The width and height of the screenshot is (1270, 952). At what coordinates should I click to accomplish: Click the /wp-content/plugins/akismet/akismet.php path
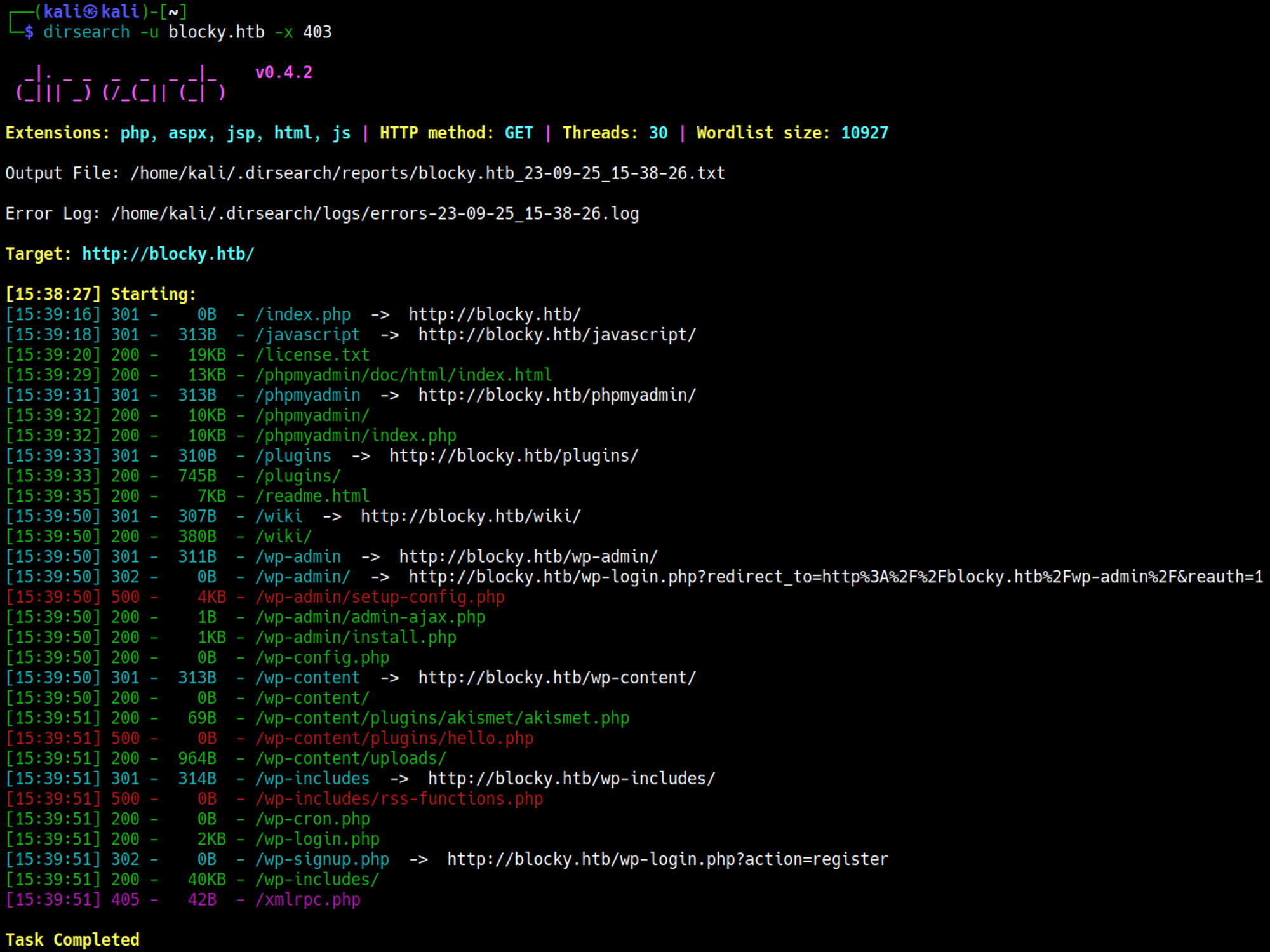[x=442, y=718]
